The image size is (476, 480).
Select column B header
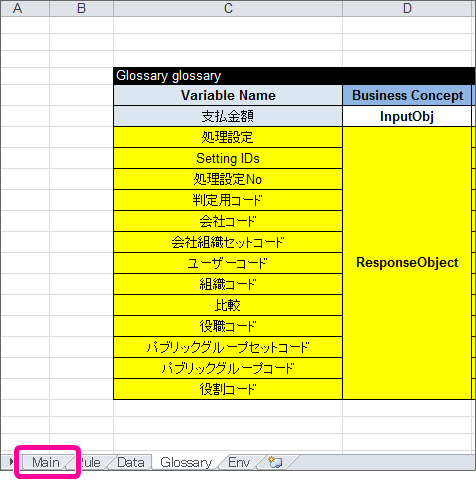click(81, 8)
